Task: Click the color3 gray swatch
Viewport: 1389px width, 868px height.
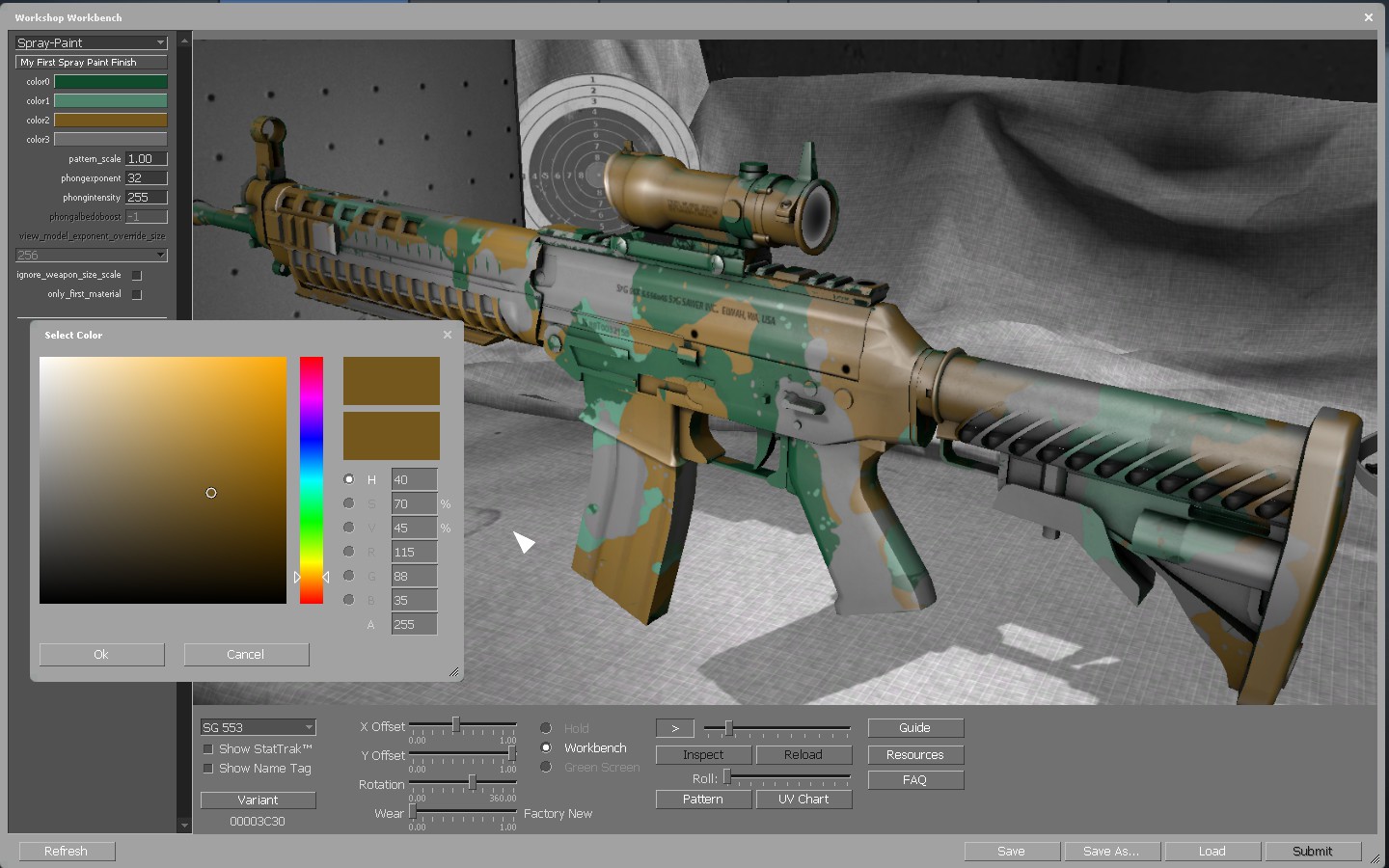Action: [x=111, y=140]
